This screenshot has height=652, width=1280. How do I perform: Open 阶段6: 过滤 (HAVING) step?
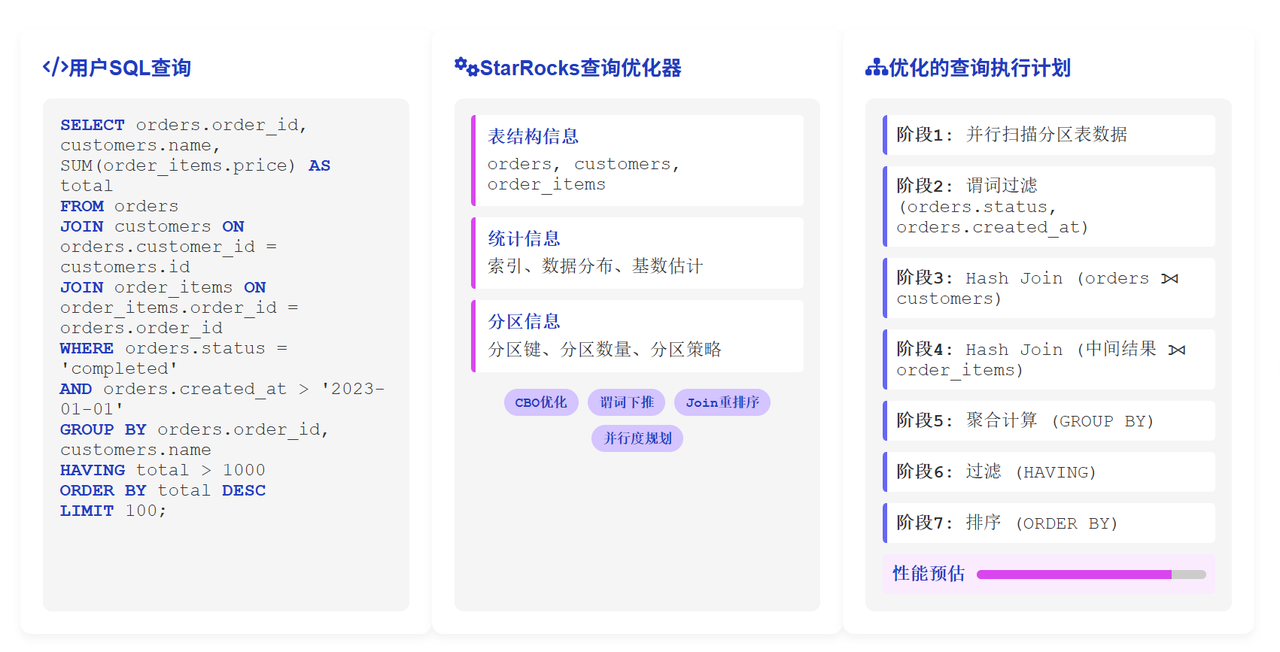(1049, 472)
